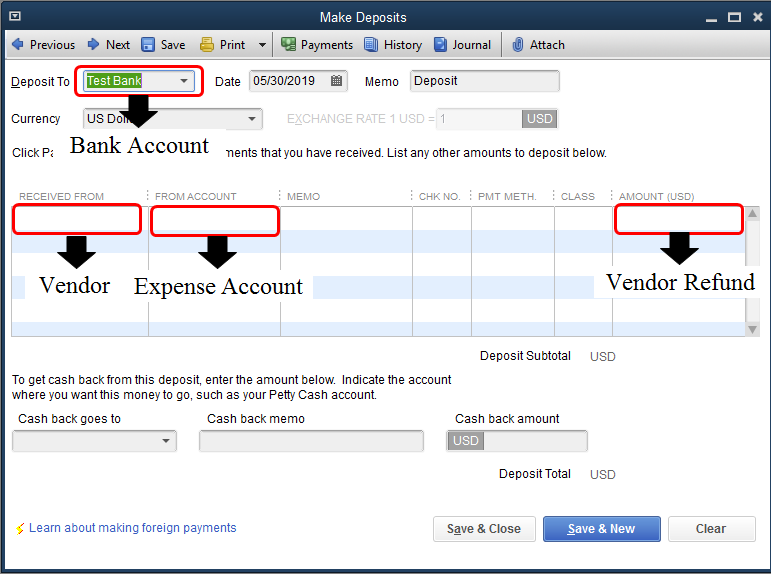Maximize the Make Deposits window
This screenshot has width=771, height=574.
pyautogui.click(x=734, y=17)
